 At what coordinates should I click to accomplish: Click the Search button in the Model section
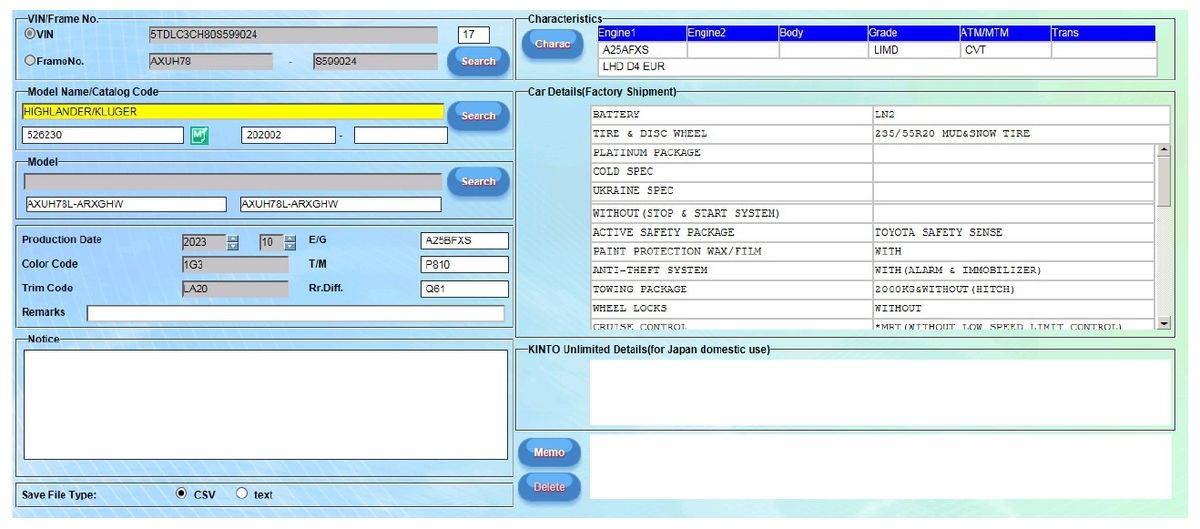point(478,181)
